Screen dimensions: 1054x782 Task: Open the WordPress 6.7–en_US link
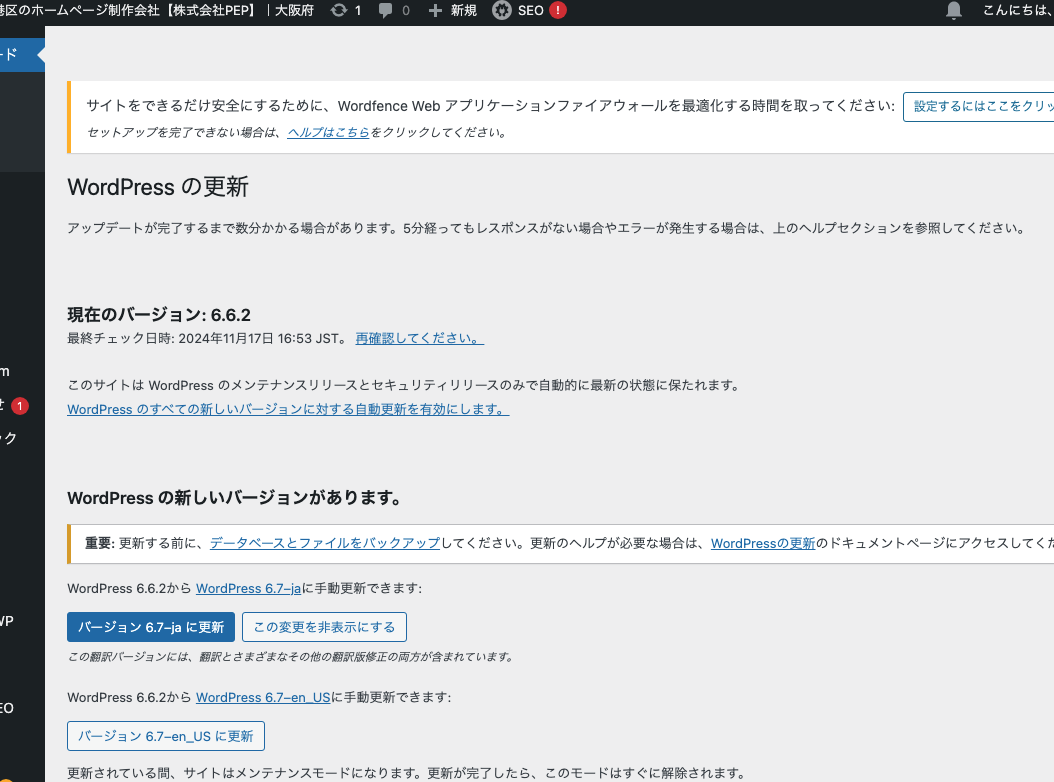[264, 697]
